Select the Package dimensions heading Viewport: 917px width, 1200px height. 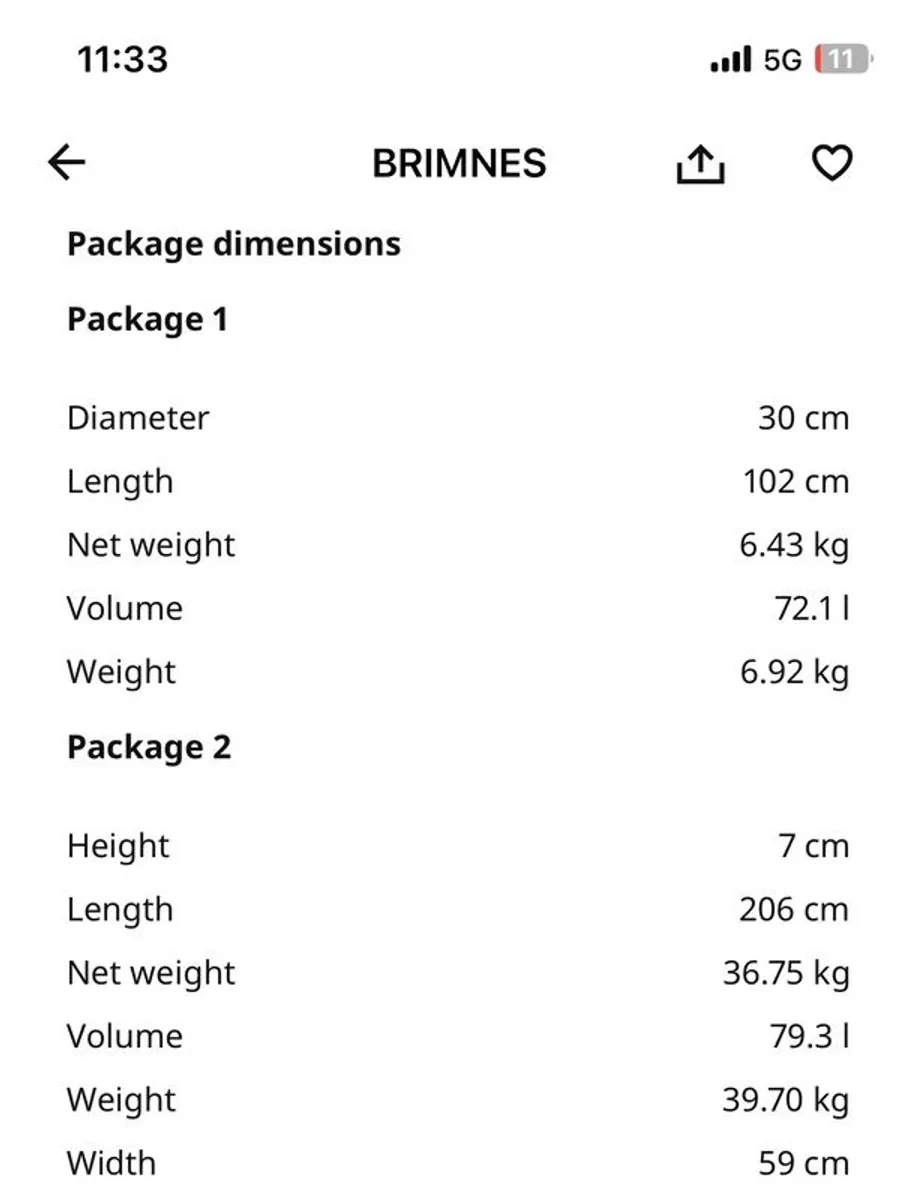point(234,244)
